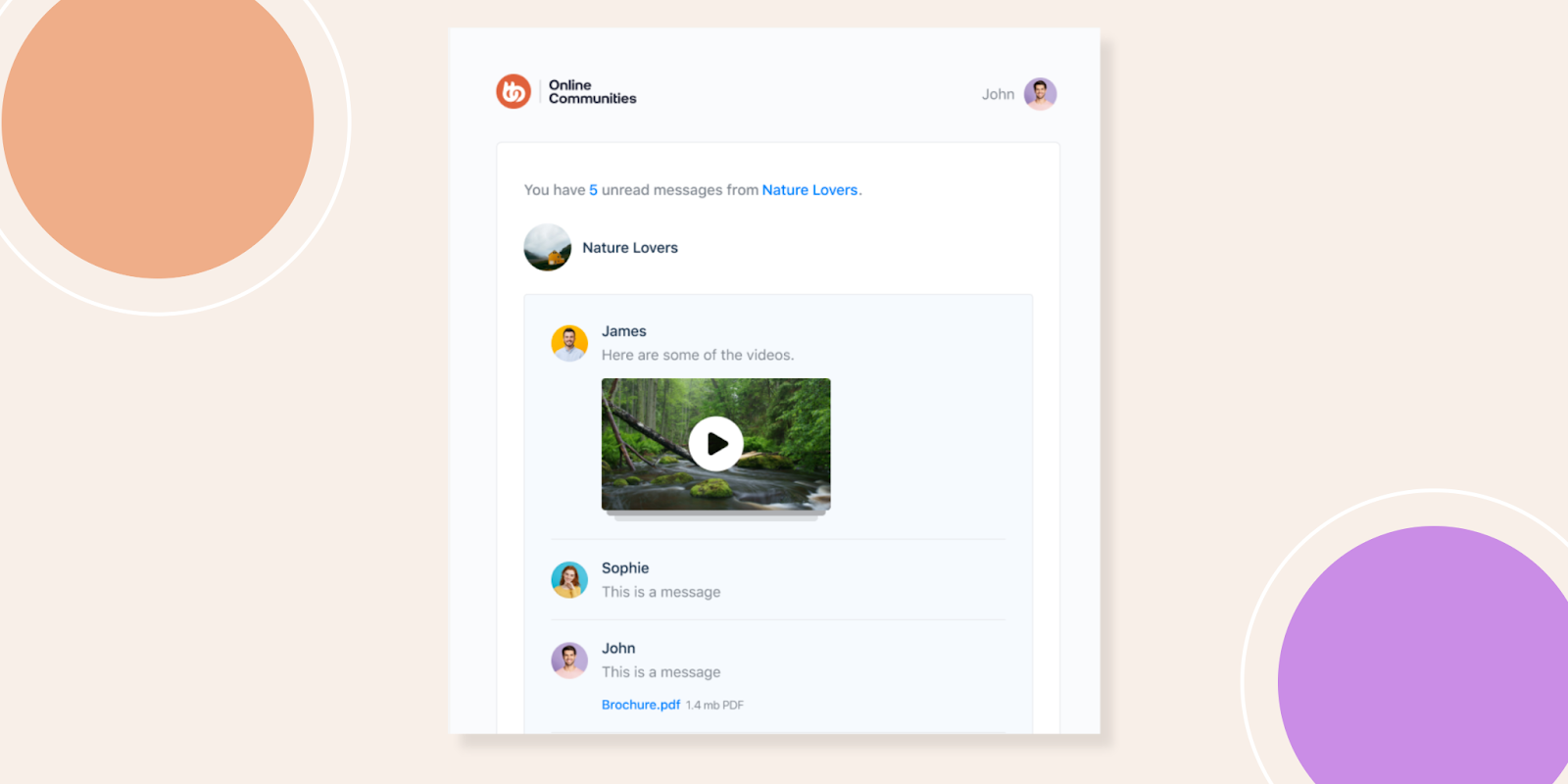Play the forest video
1568x784 pixels.
[x=716, y=444]
